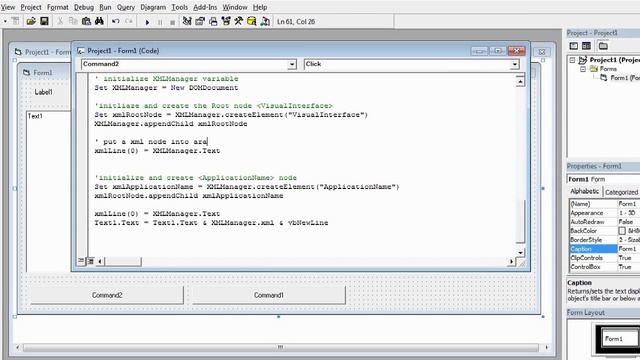Click View Code icon in Project panel

574,46
